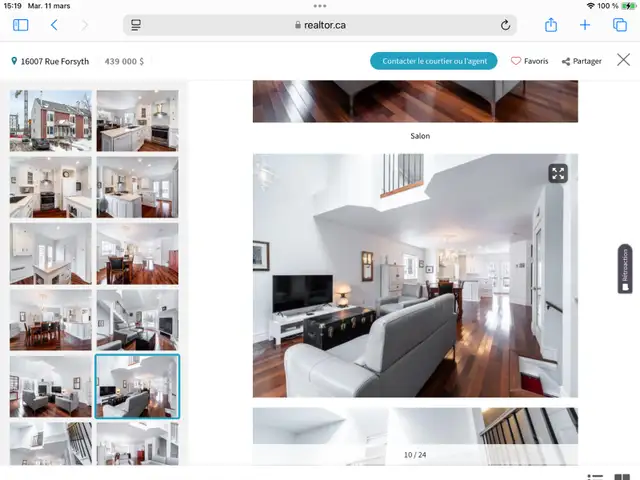Switch to list view layout icon

click(x=596, y=477)
